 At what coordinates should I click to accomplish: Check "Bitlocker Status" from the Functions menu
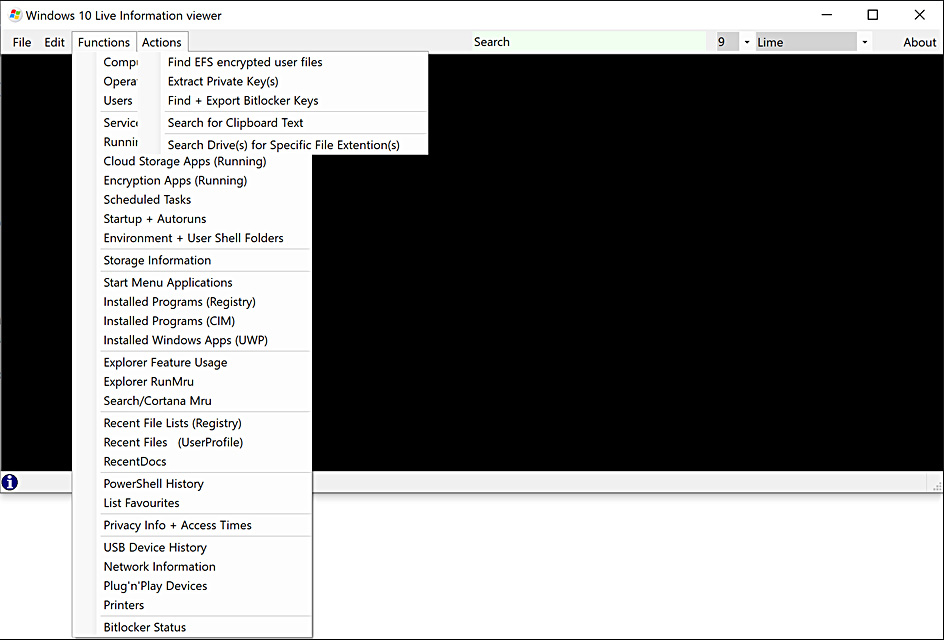[x=148, y=627]
